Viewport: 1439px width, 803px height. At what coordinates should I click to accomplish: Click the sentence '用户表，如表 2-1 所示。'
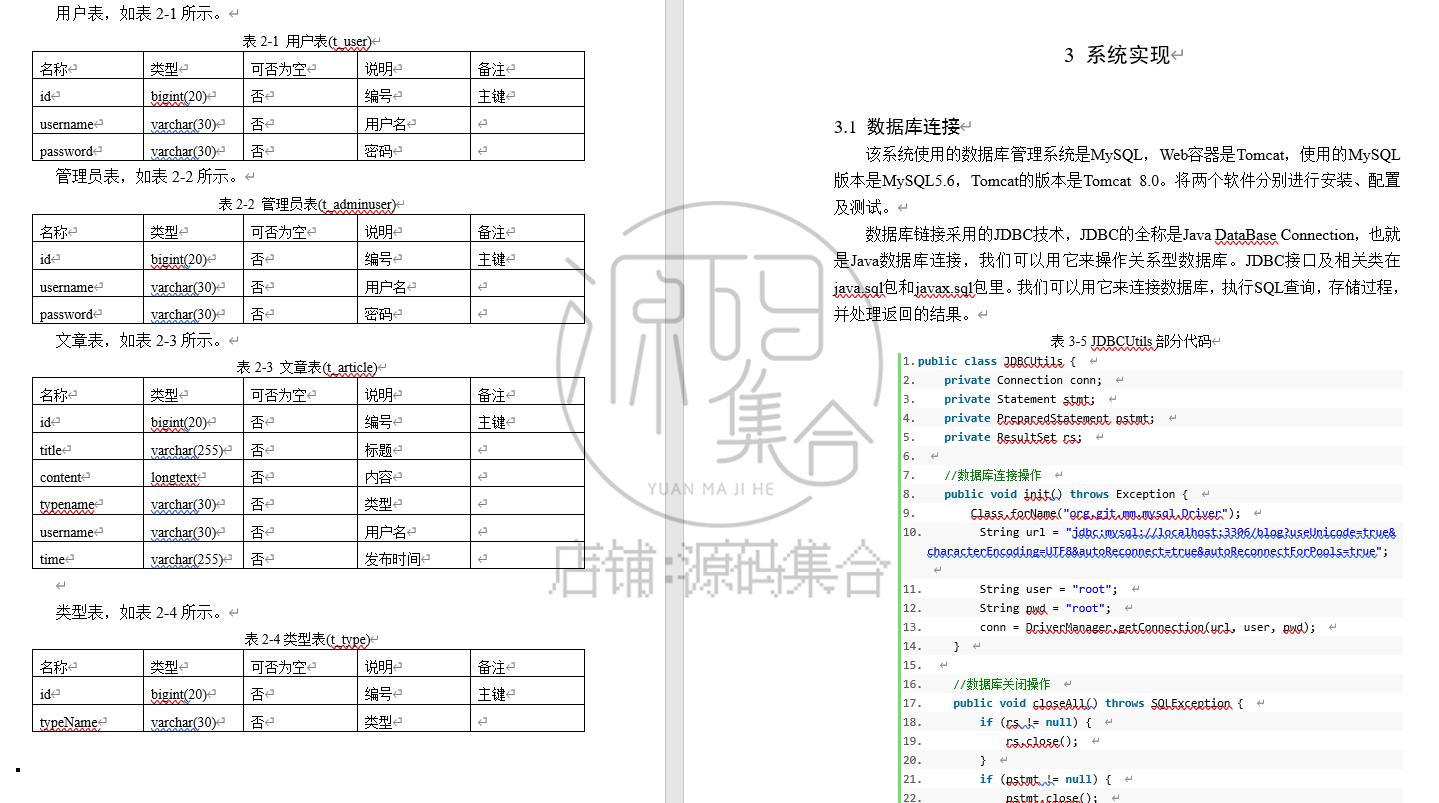pos(142,14)
